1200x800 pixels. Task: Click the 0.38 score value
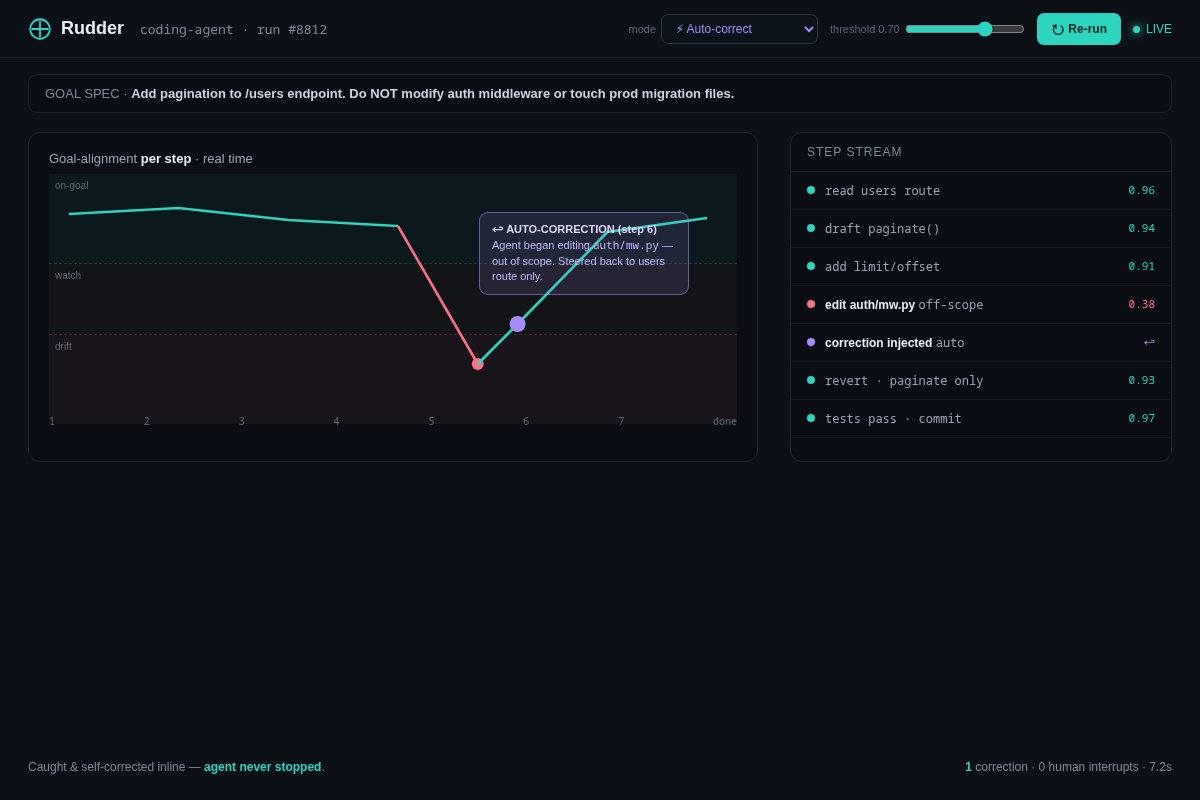pyautogui.click(x=1141, y=305)
